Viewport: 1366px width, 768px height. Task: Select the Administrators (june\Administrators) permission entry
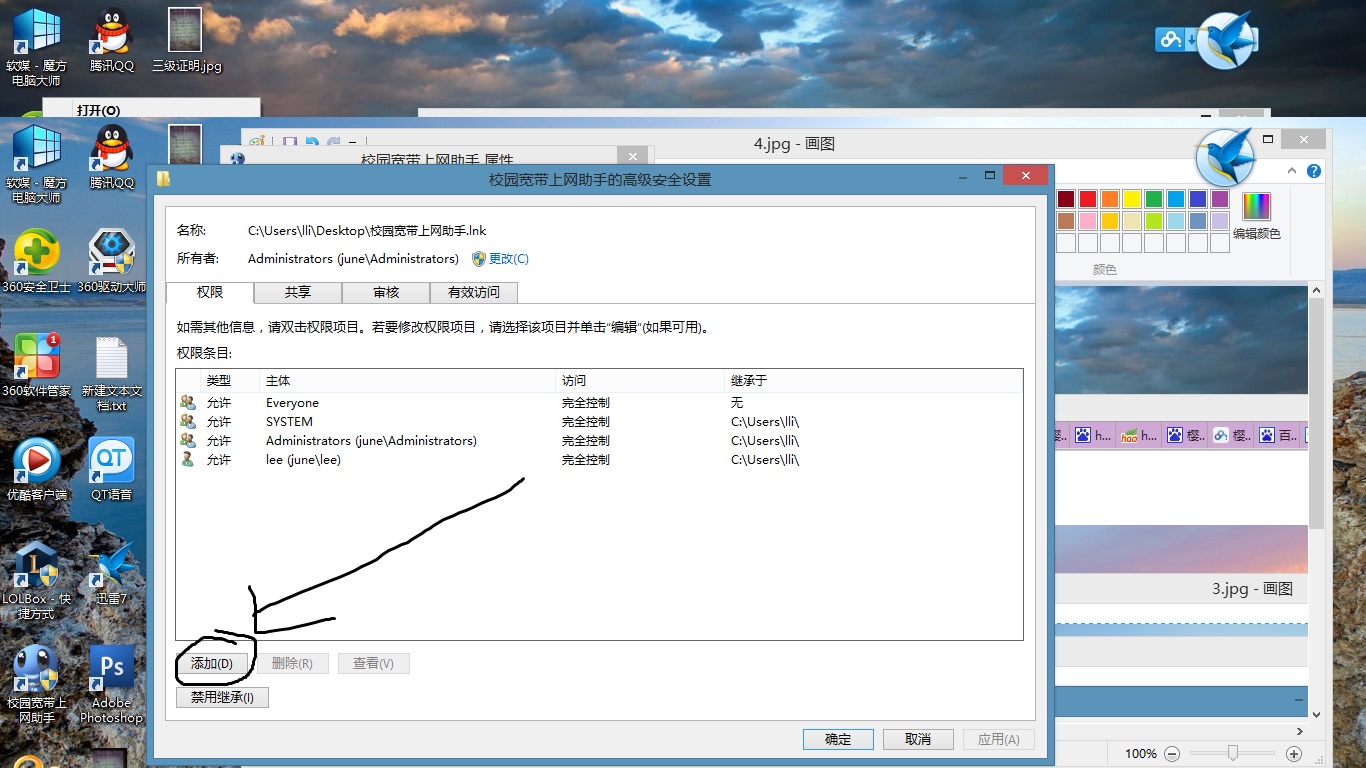pyautogui.click(x=599, y=440)
